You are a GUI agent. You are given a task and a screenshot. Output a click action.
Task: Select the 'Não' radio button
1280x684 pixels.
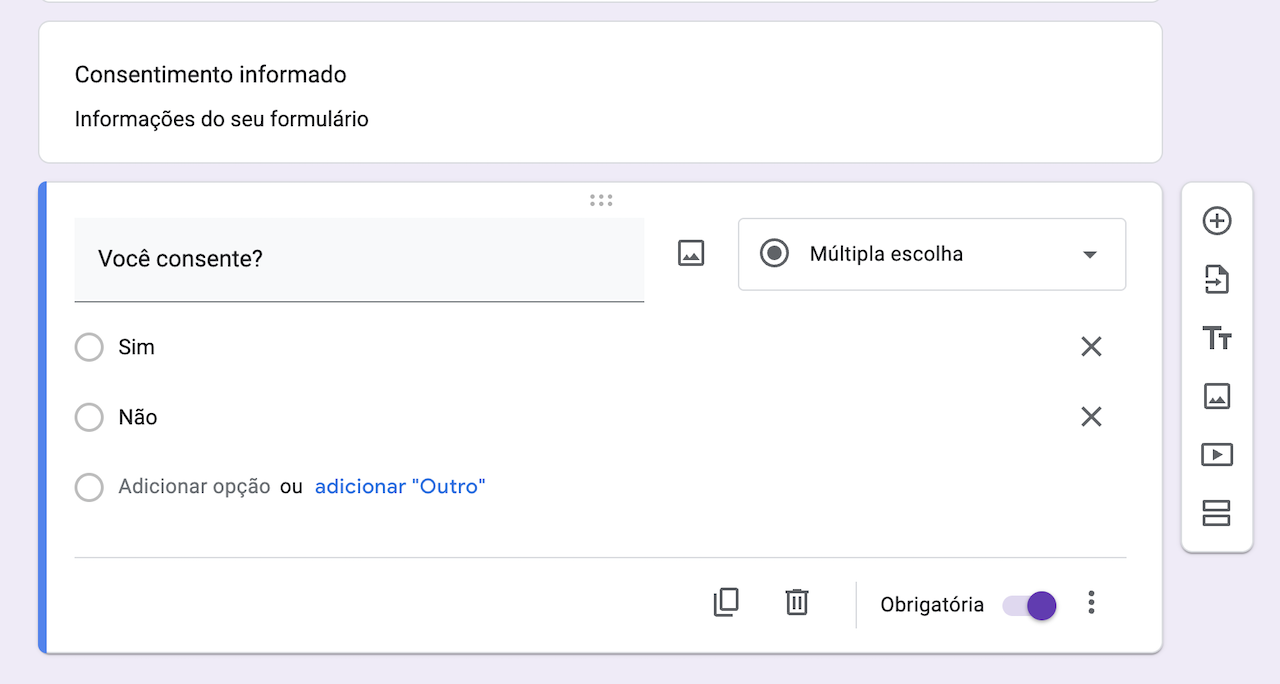89,417
